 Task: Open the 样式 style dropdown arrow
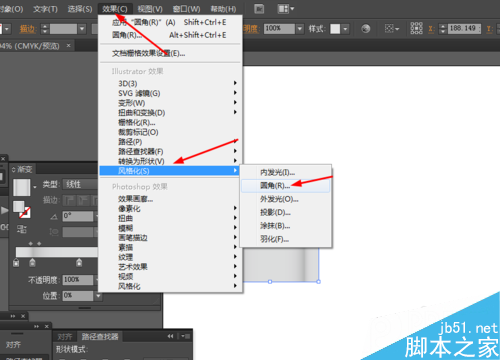pos(345,29)
